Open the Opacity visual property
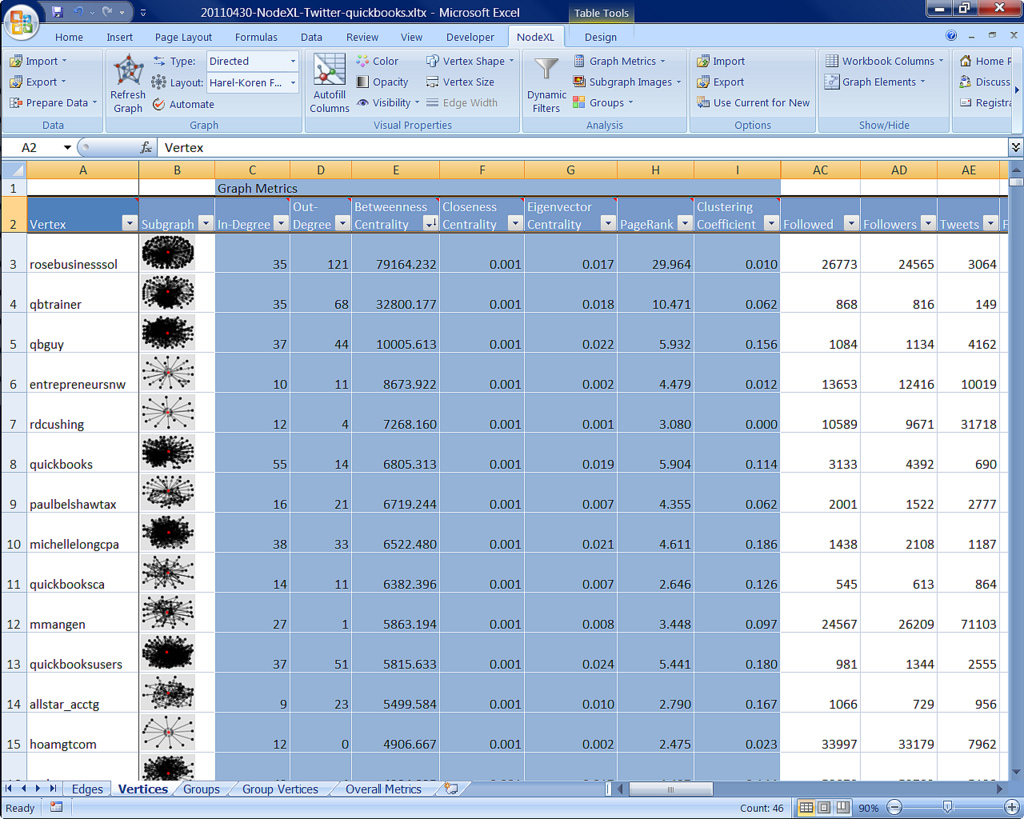The width and height of the screenshot is (1024, 819). pyautogui.click(x=383, y=82)
